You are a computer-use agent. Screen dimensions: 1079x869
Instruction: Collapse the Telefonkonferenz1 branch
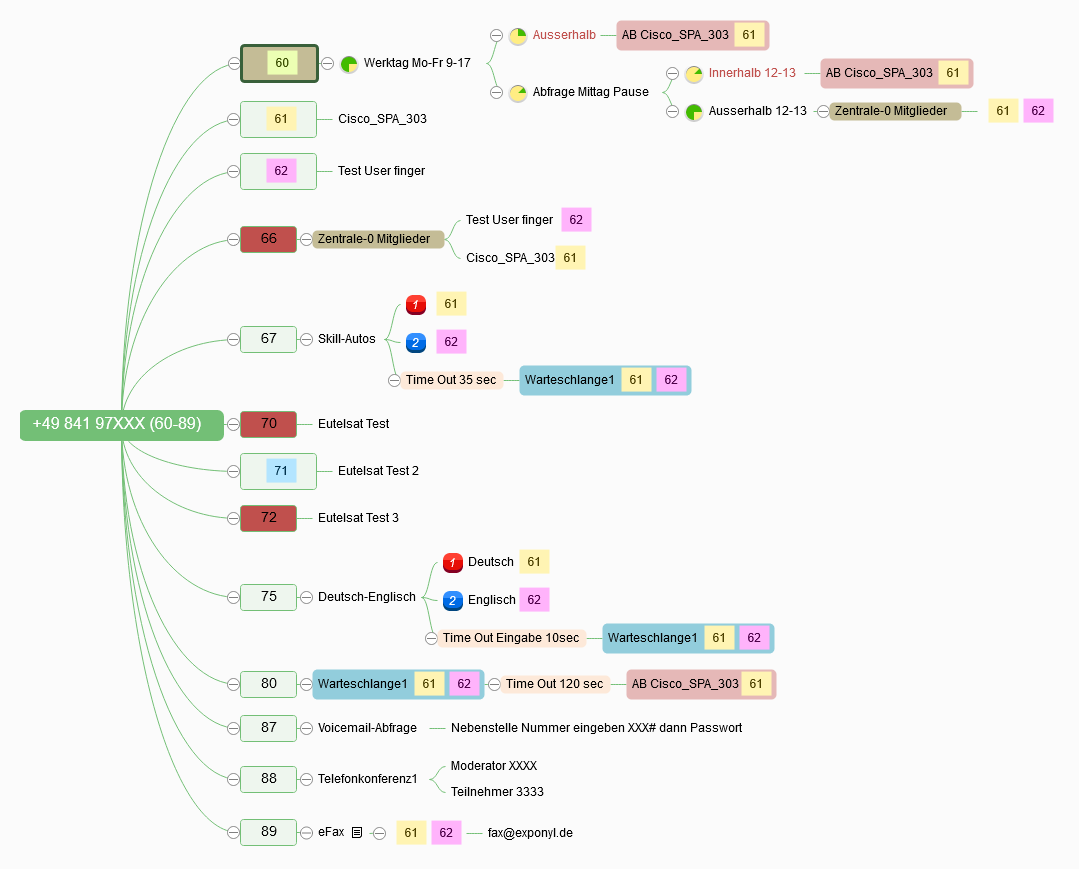(x=306, y=780)
